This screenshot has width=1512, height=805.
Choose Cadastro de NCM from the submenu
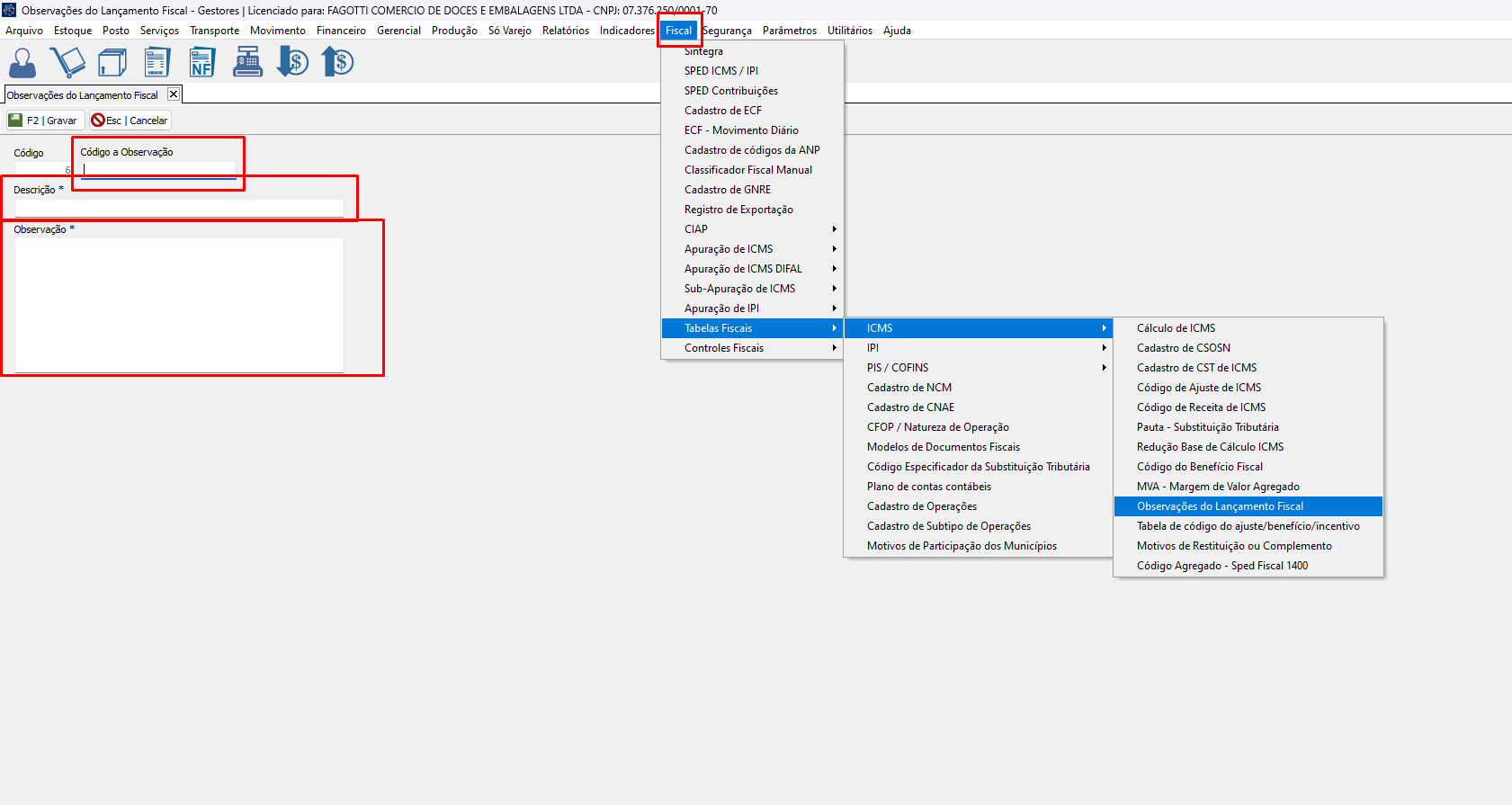pos(908,388)
